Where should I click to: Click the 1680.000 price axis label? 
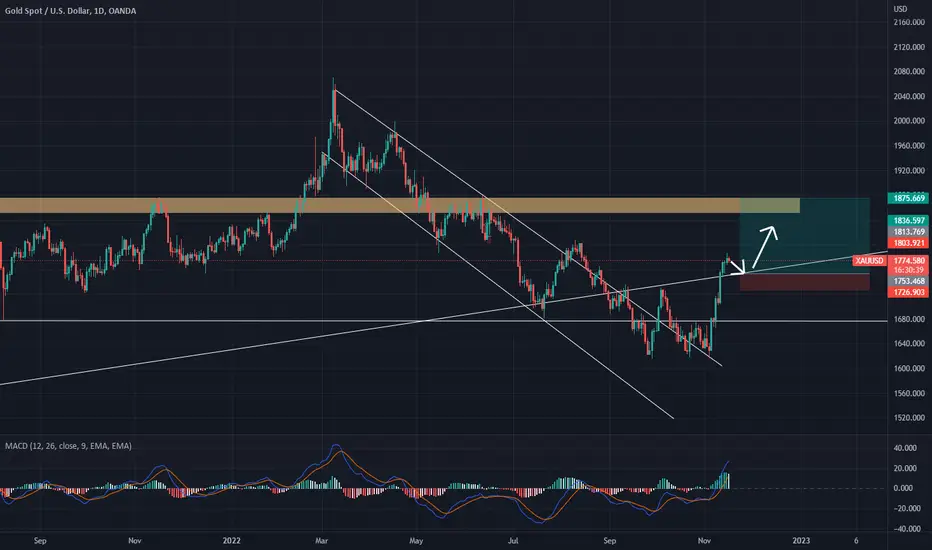tap(909, 319)
